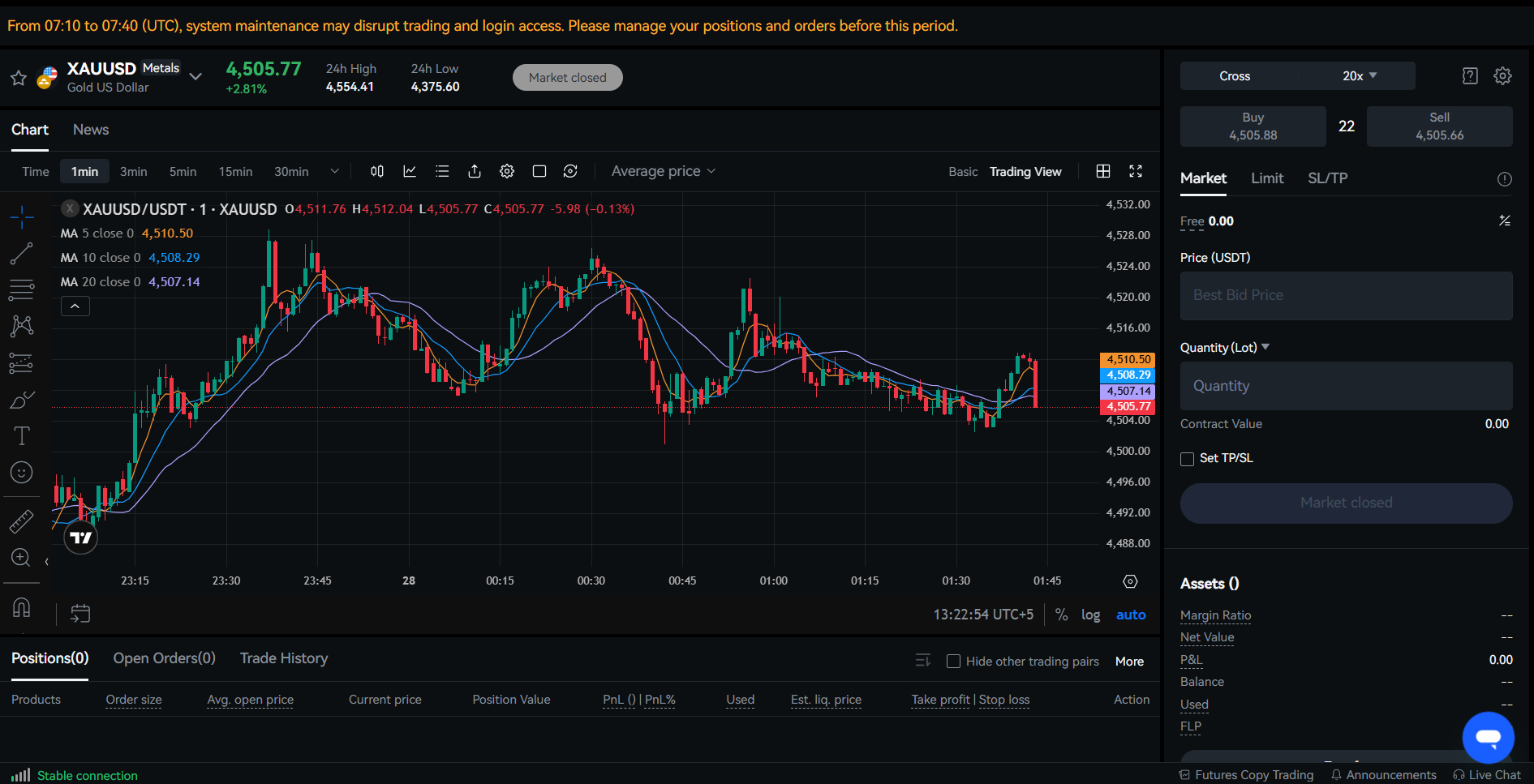1534x784 pixels.
Task: Select the trend line drawing tool
Action: click(x=22, y=253)
